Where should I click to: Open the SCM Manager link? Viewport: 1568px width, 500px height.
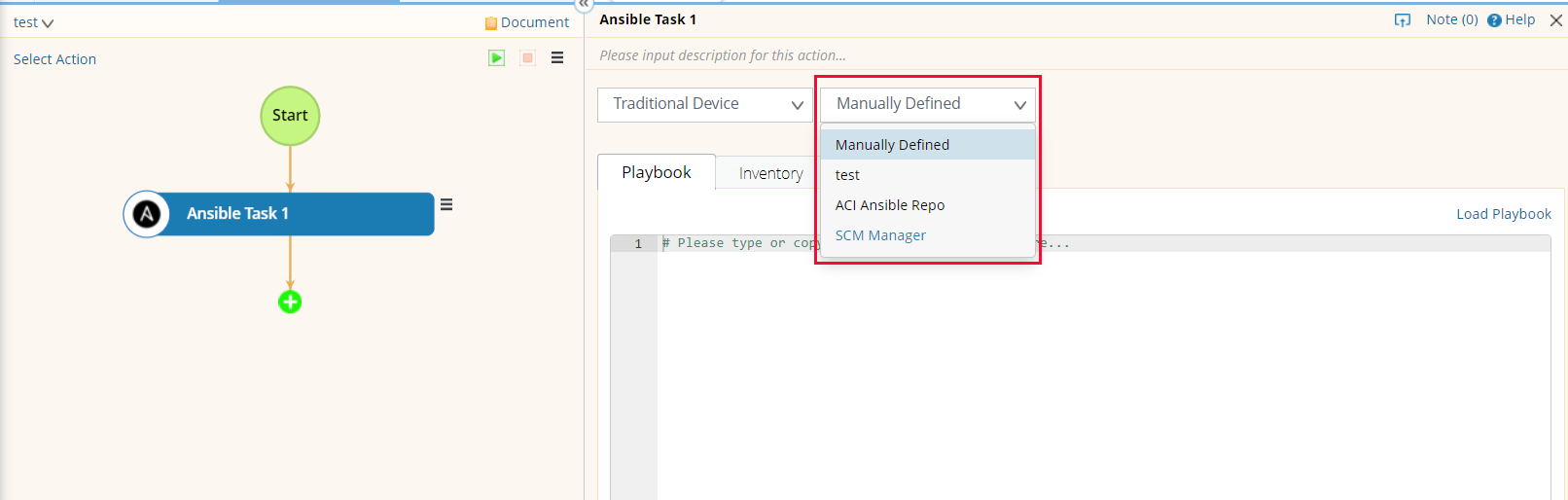(x=880, y=235)
